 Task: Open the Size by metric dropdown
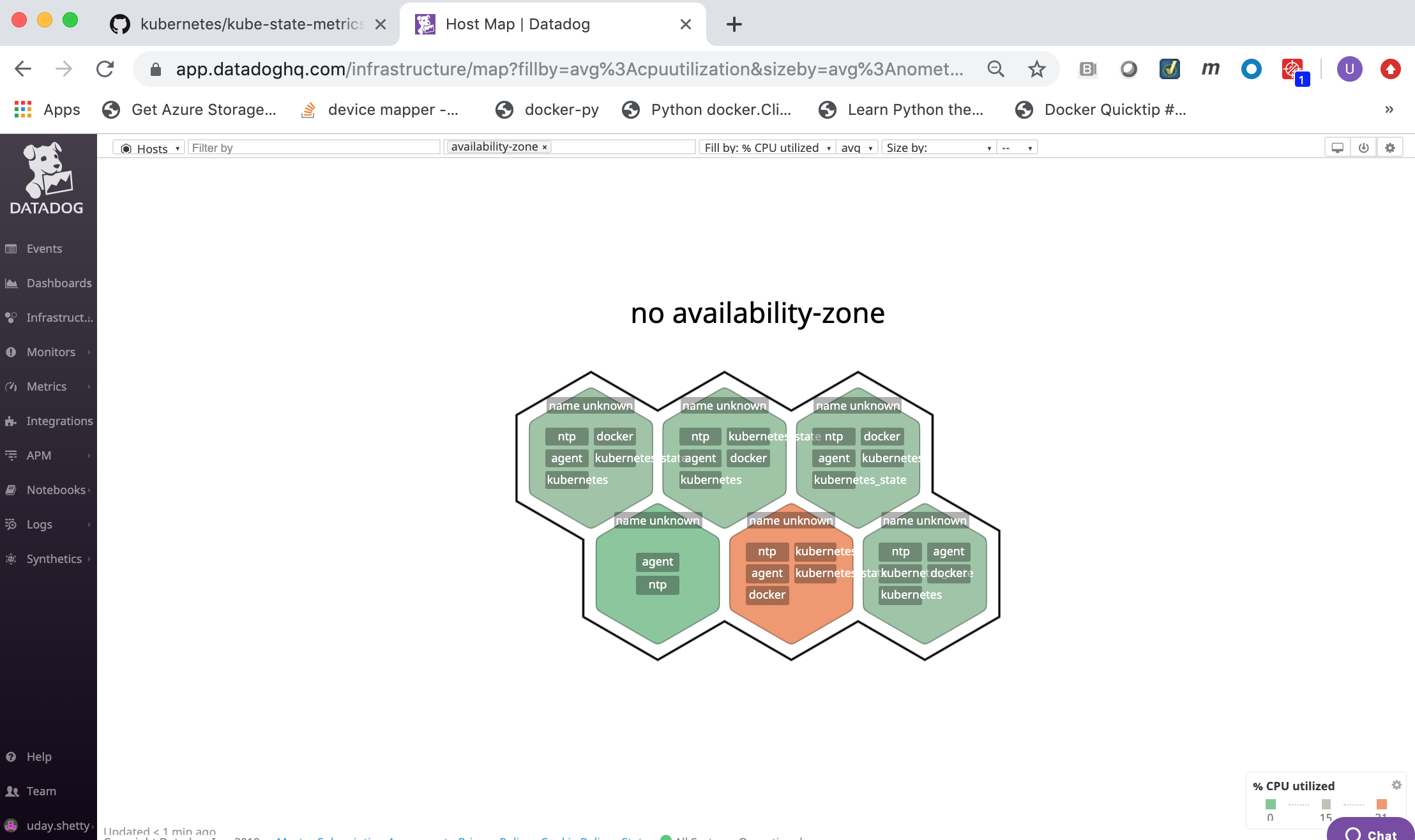pyautogui.click(x=939, y=148)
